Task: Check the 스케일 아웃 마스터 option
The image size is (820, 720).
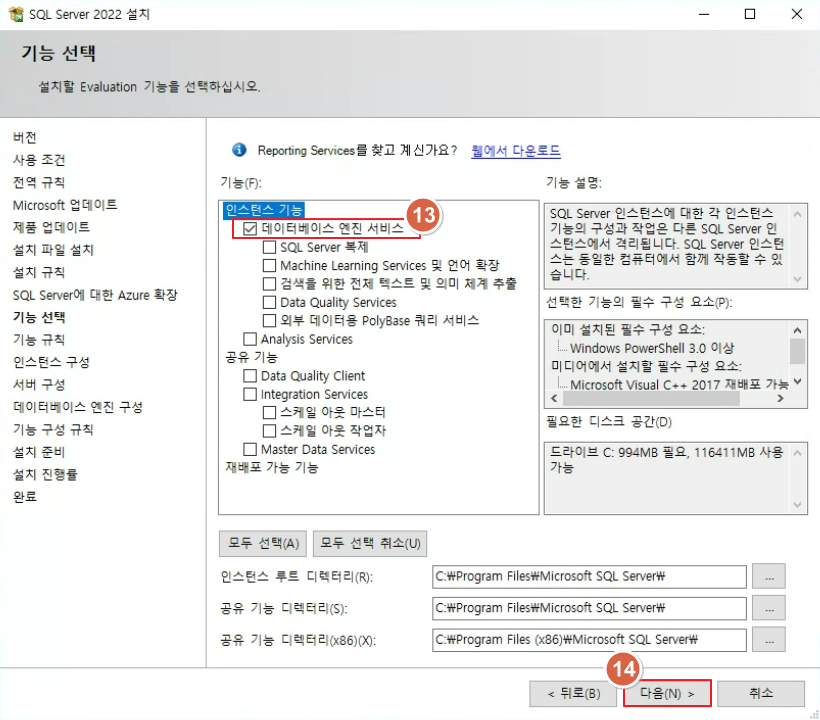Action: point(269,412)
